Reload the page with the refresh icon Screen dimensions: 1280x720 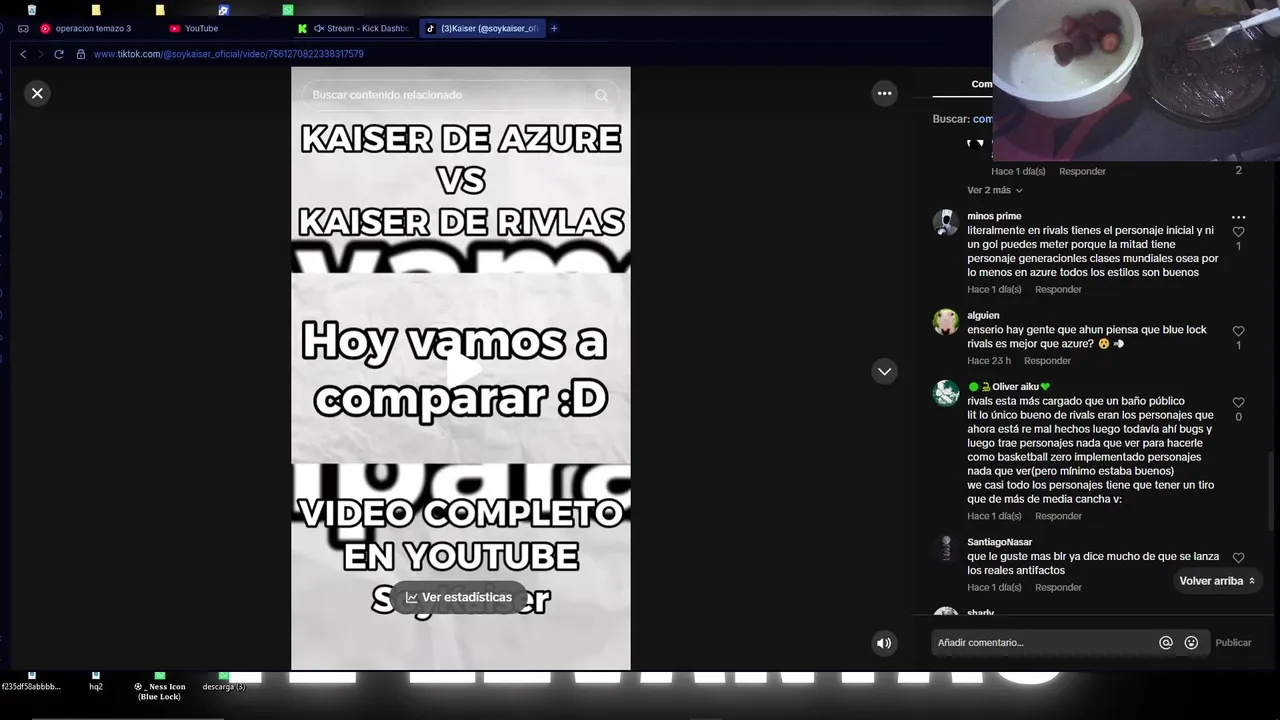pyautogui.click(x=59, y=54)
